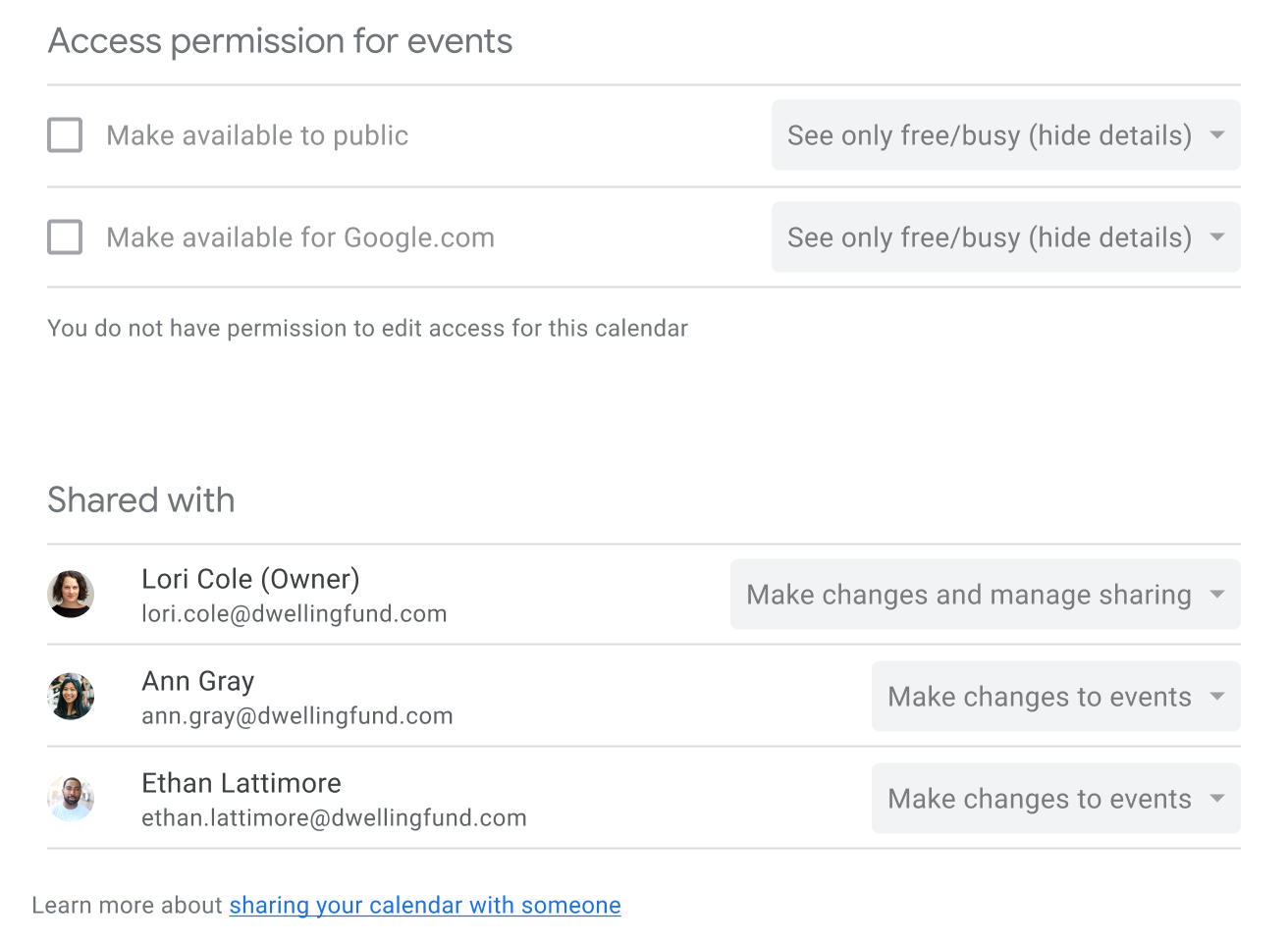This screenshot has width=1288, height=943.
Task: Click Lori Cole's profile avatar
Action: 71,595
